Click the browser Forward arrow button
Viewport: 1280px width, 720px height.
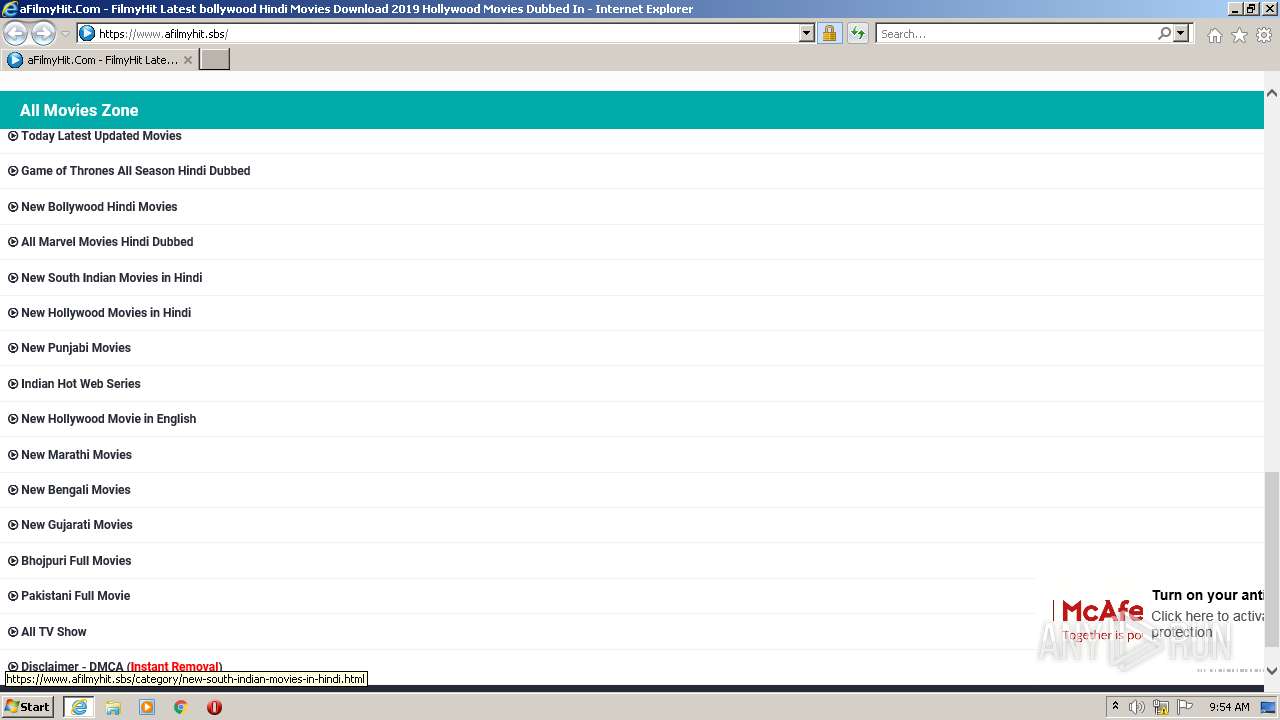click(43, 33)
